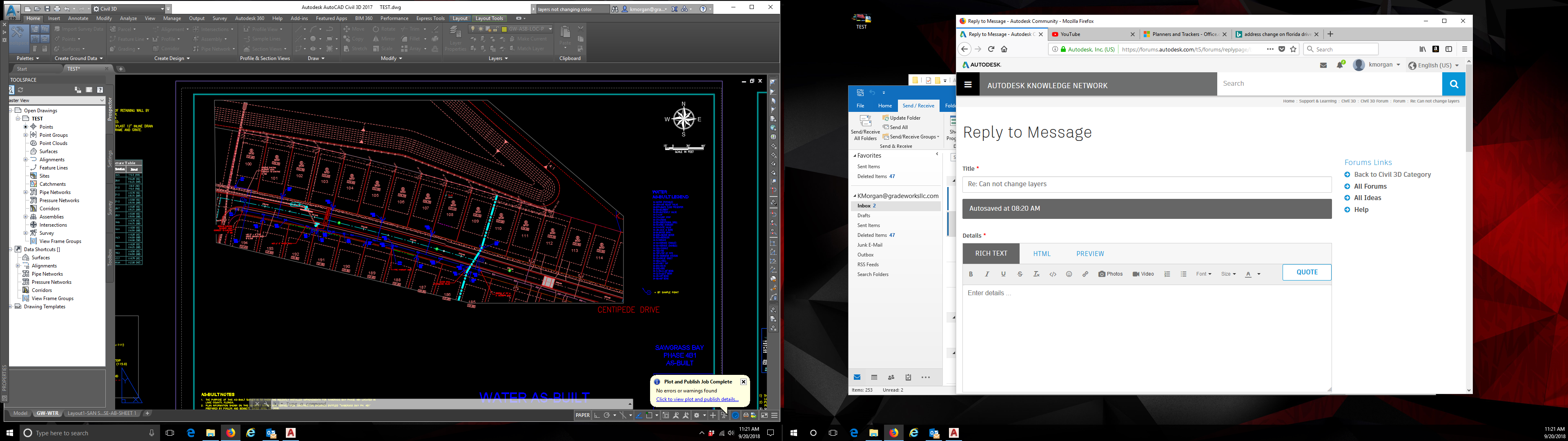This screenshot has height=441, width=1568.
Task: Toggle PAPER space on the status bar
Action: [x=583, y=415]
